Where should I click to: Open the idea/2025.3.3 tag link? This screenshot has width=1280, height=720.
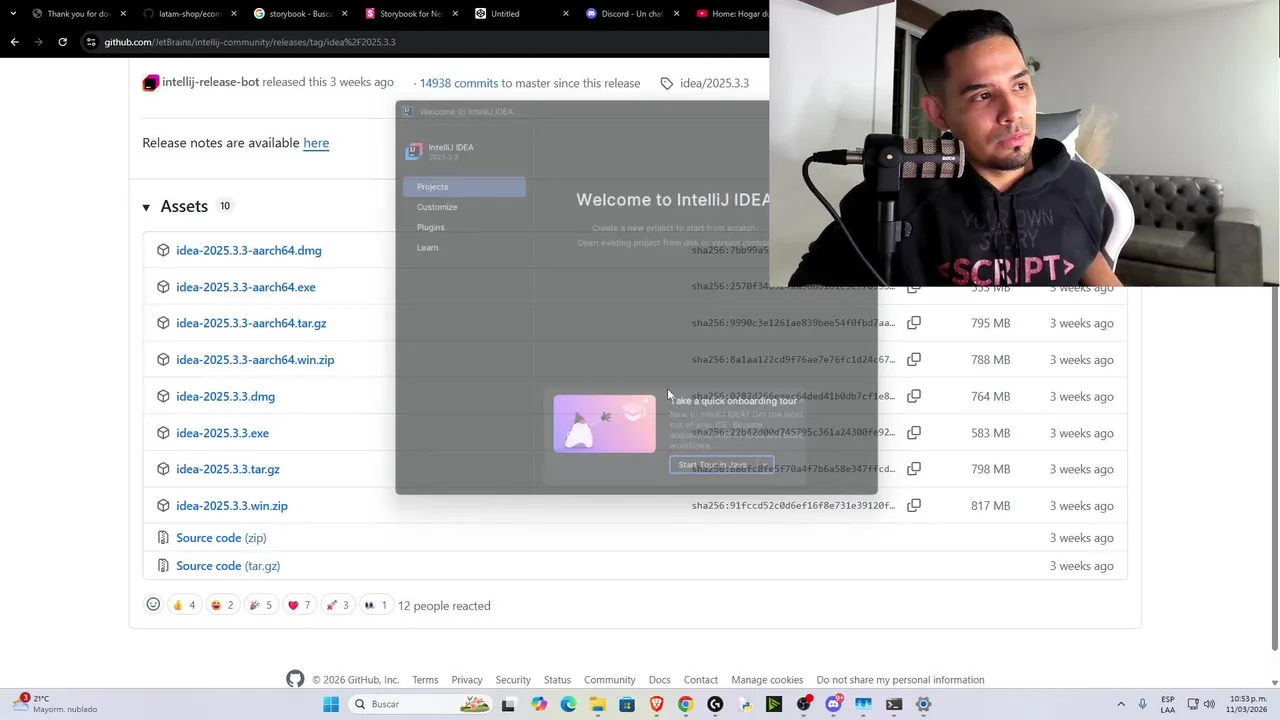714,83
